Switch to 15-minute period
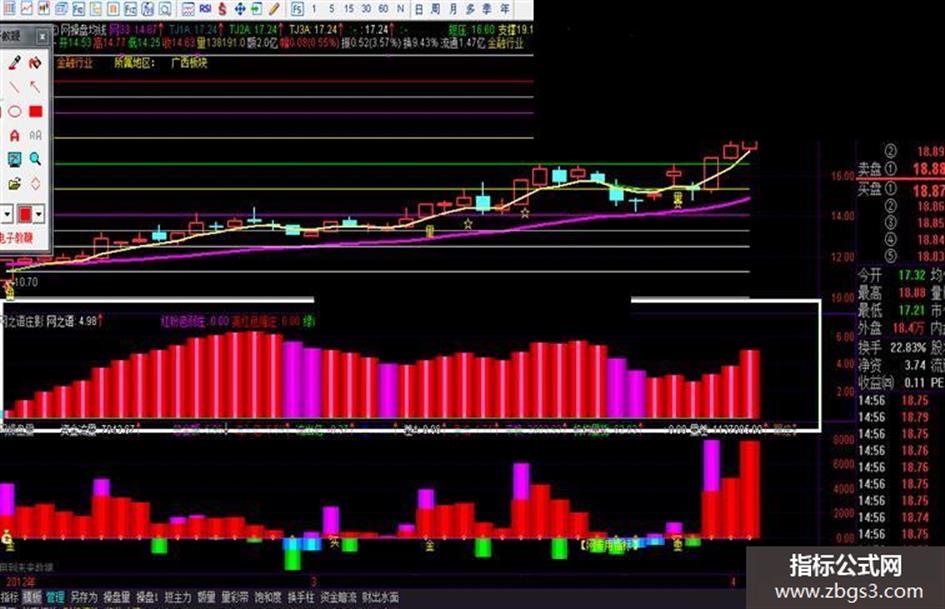945x609 pixels. tap(348, 8)
